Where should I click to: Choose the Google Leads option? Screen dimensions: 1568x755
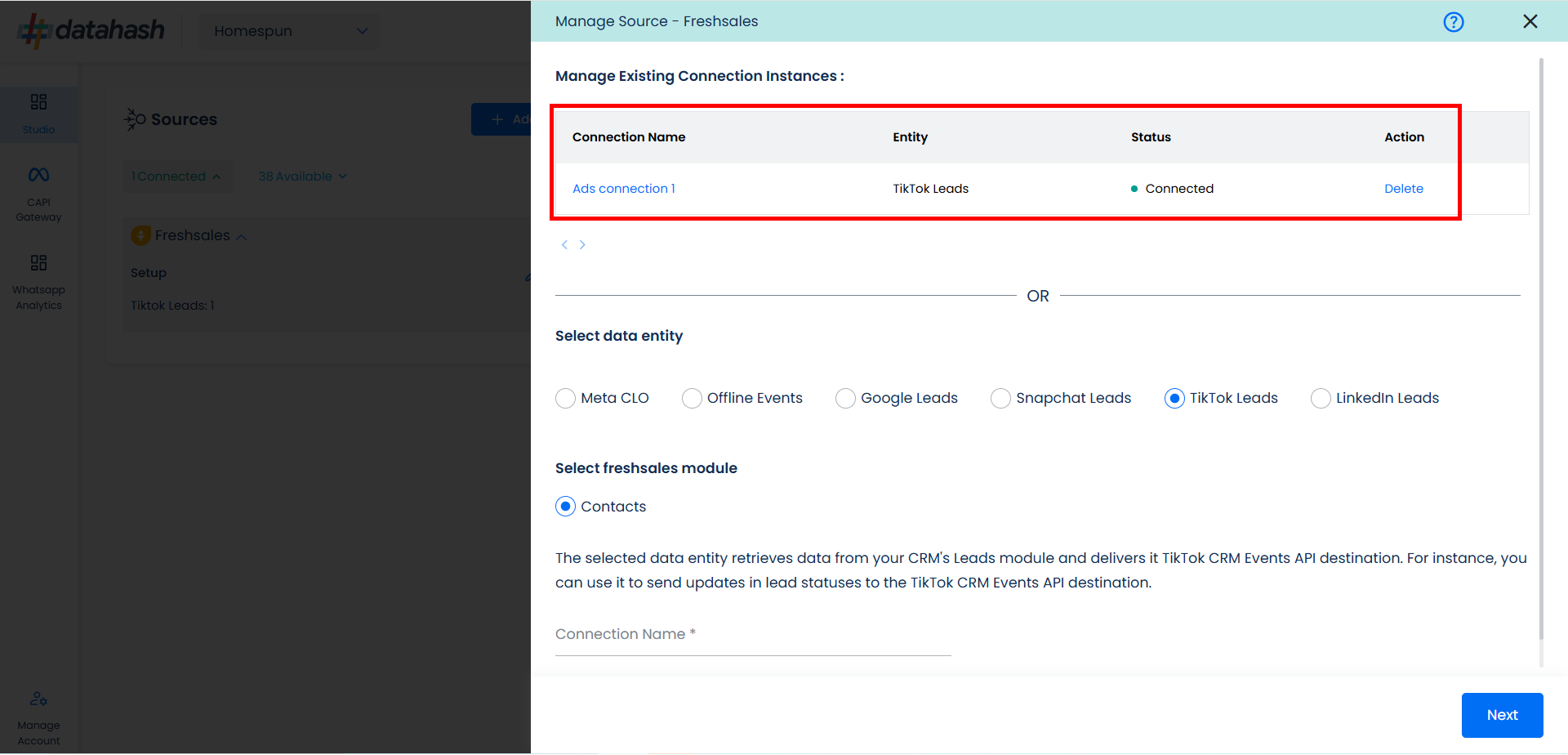coord(845,398)
